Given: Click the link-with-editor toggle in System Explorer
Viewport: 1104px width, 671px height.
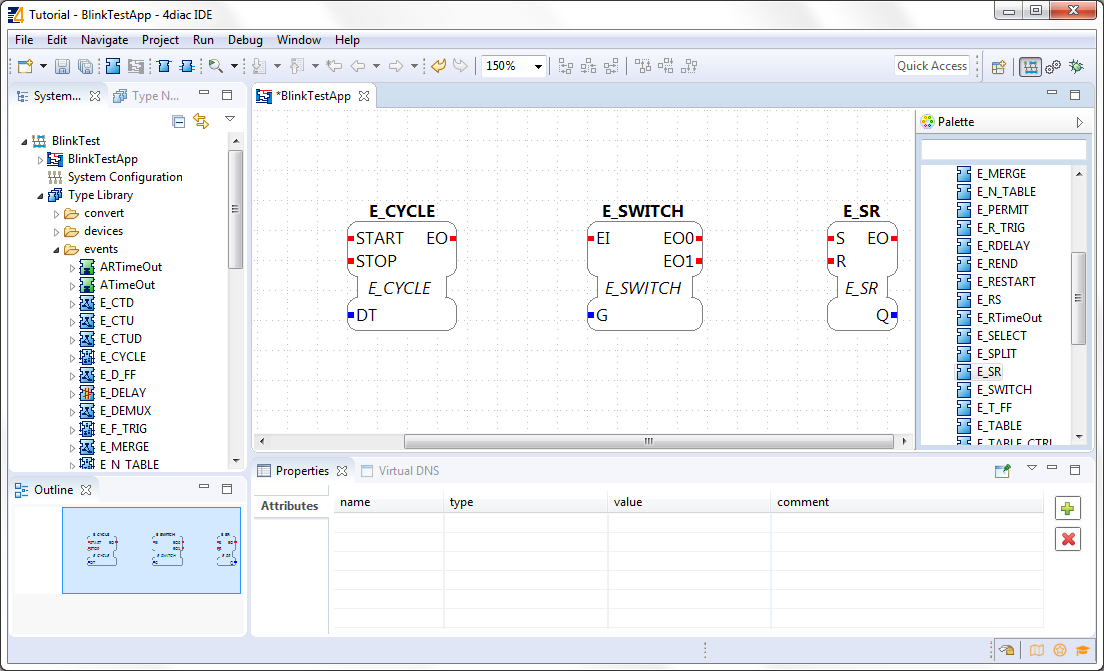Looking at the screenshot, I should click(200, 119).
